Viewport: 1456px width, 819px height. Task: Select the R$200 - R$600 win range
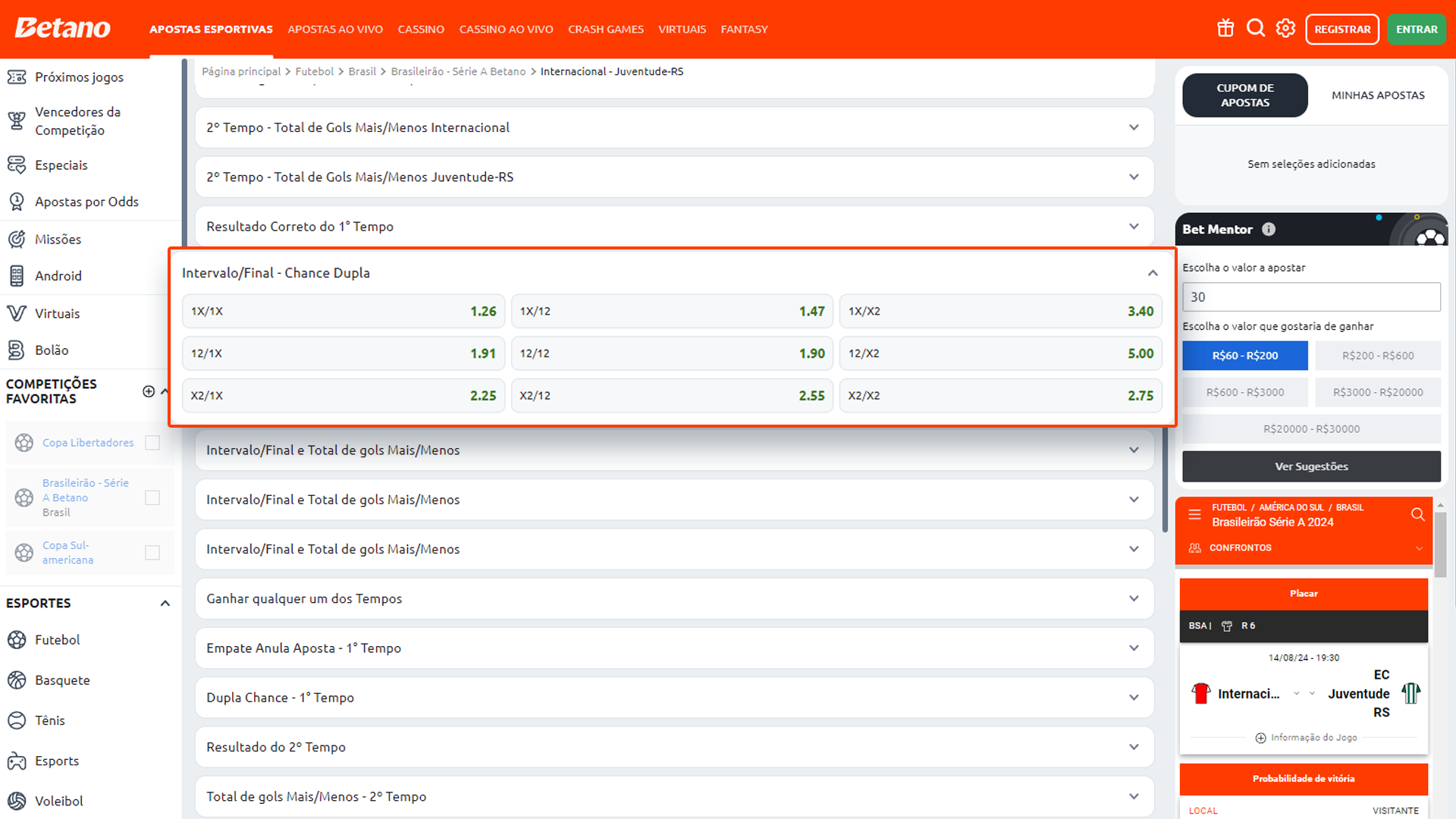click(x=1378, y=356)
